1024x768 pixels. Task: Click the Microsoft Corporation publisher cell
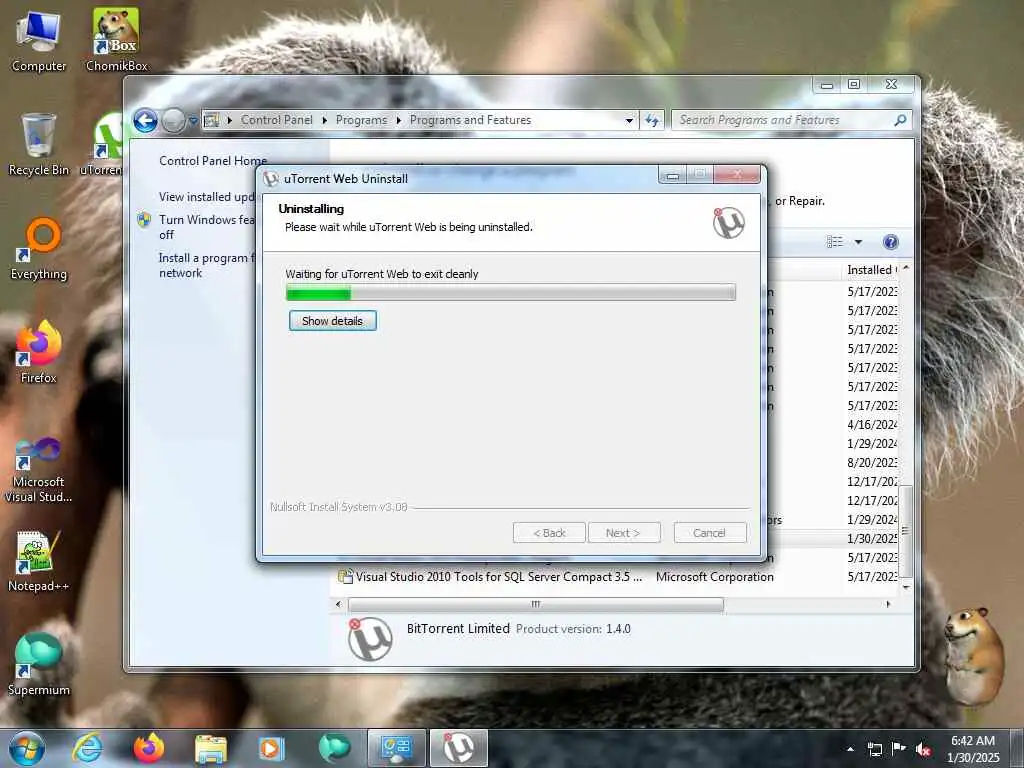(714, 577)
